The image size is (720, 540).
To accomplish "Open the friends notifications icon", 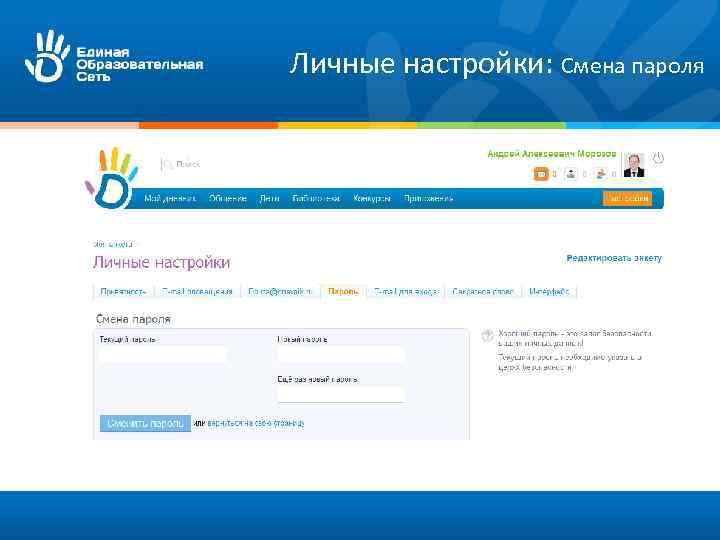I will [x=571, y=174].
